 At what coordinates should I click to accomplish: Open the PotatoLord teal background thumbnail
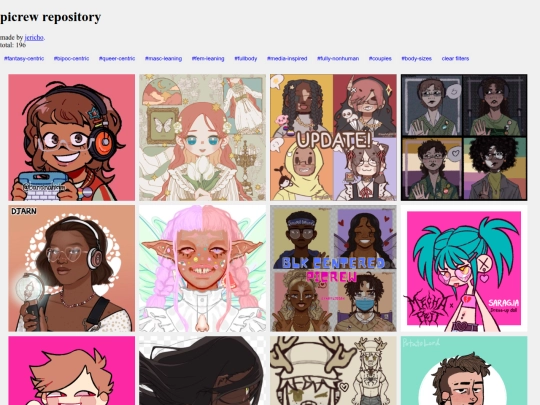pyautogui.click(x=464, y=371)
